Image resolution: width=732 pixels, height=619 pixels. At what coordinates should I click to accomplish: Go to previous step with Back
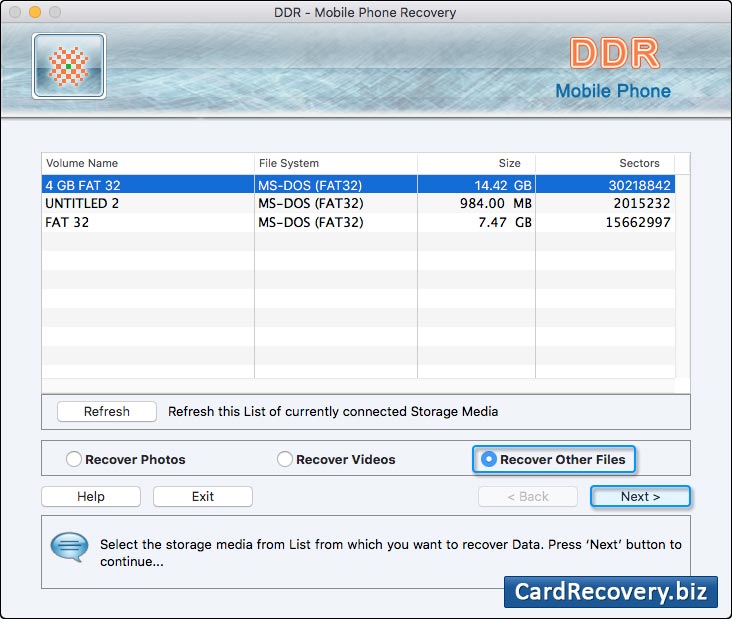528,496
